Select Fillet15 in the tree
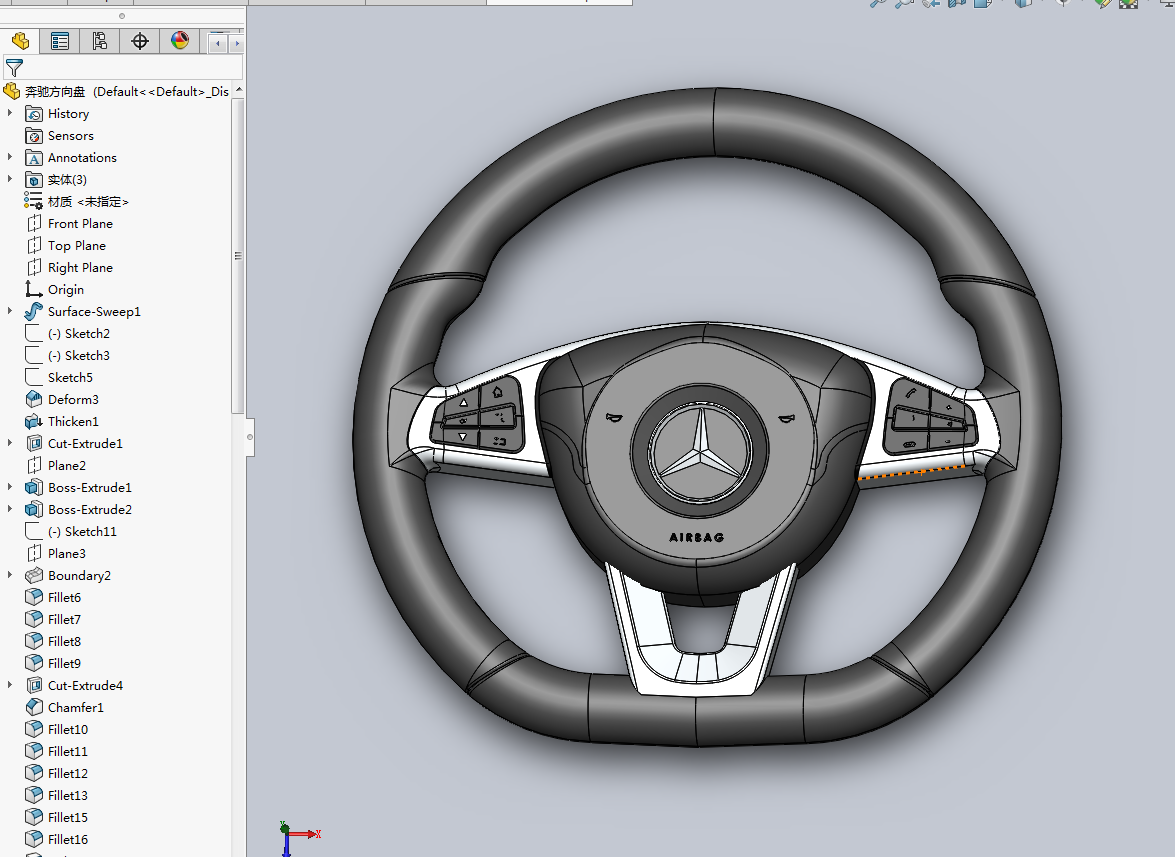Image resolution: width=1175 pixels, height=857 pixels. 67,817
